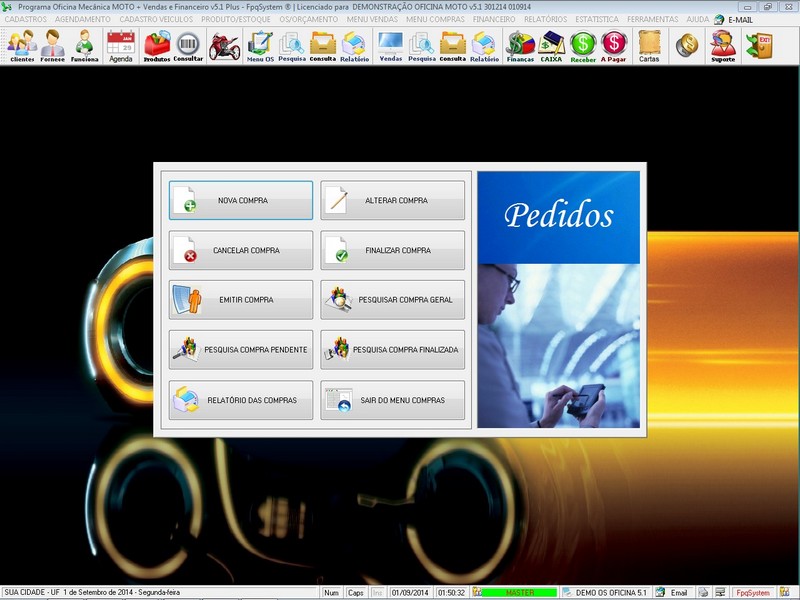Click the Pesquisa icon right after Vendas
Image resolution: width=800 pixels, height=600 pixels.
(x=422, y=46)
